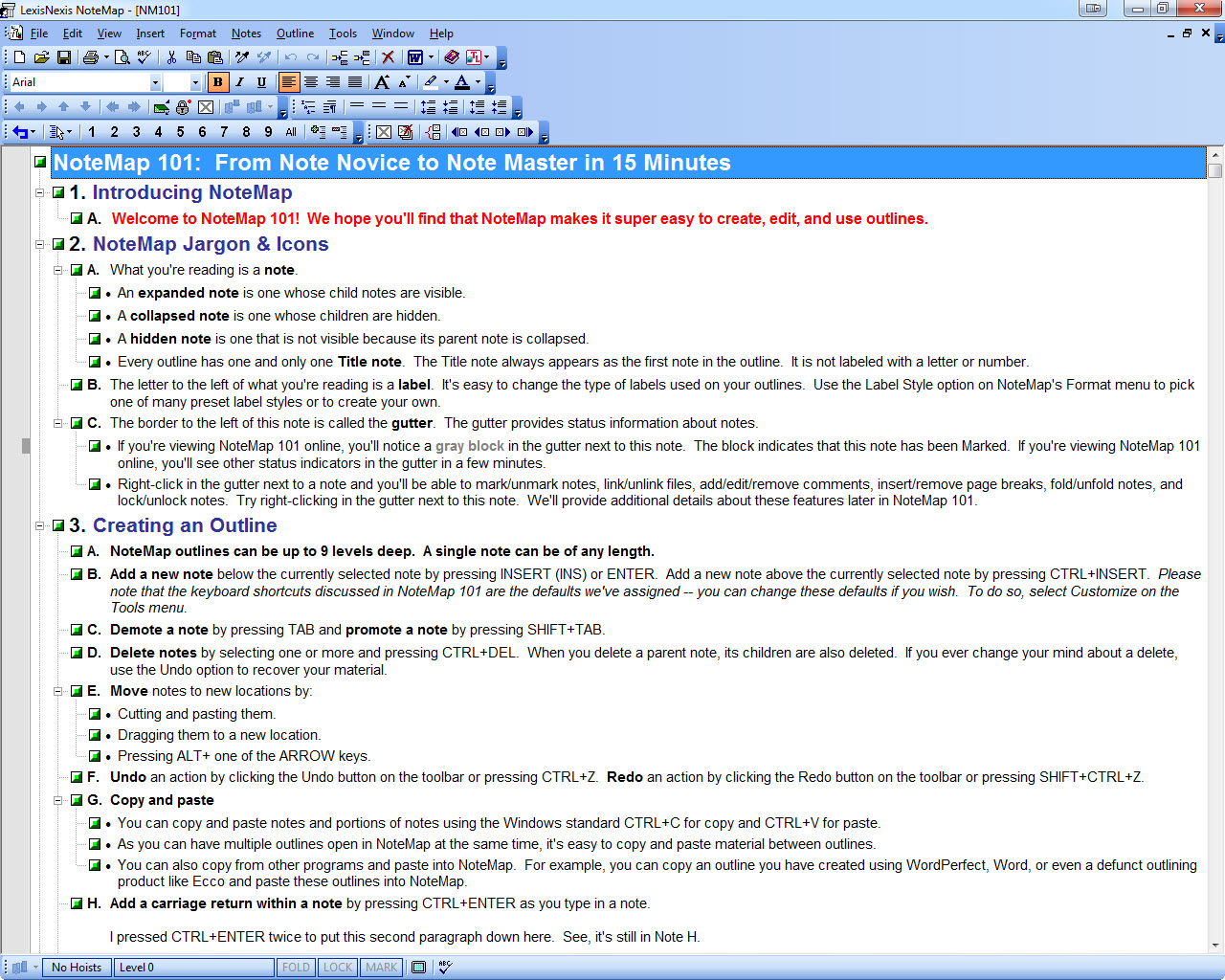This screenshot has width=1225, height=980.
Task: Create a new outline file
Action: pos(19,57)
